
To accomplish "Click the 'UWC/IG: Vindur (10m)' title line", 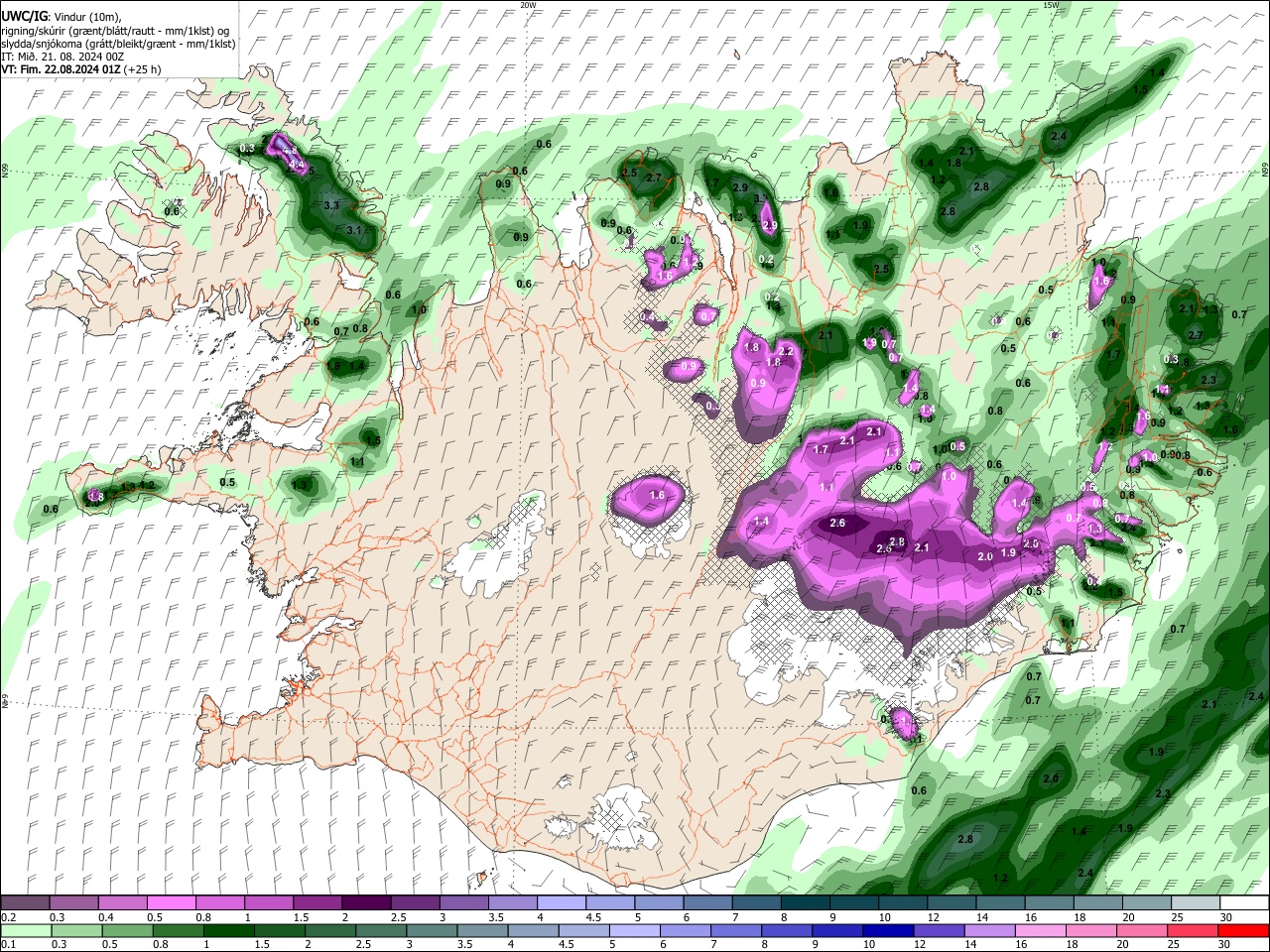I will [x=62, y=17].
